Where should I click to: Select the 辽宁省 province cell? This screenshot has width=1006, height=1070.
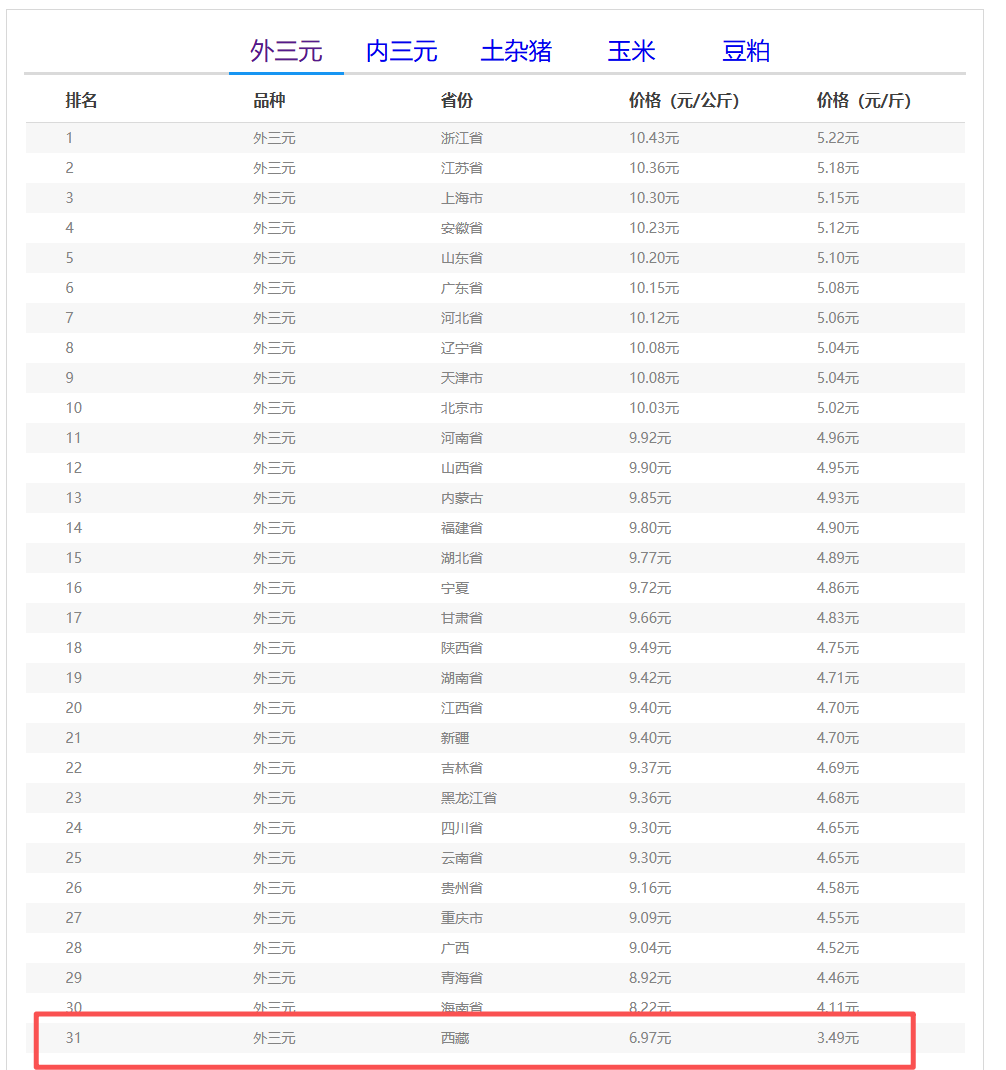pyautogui.click(x=461, y=348)
